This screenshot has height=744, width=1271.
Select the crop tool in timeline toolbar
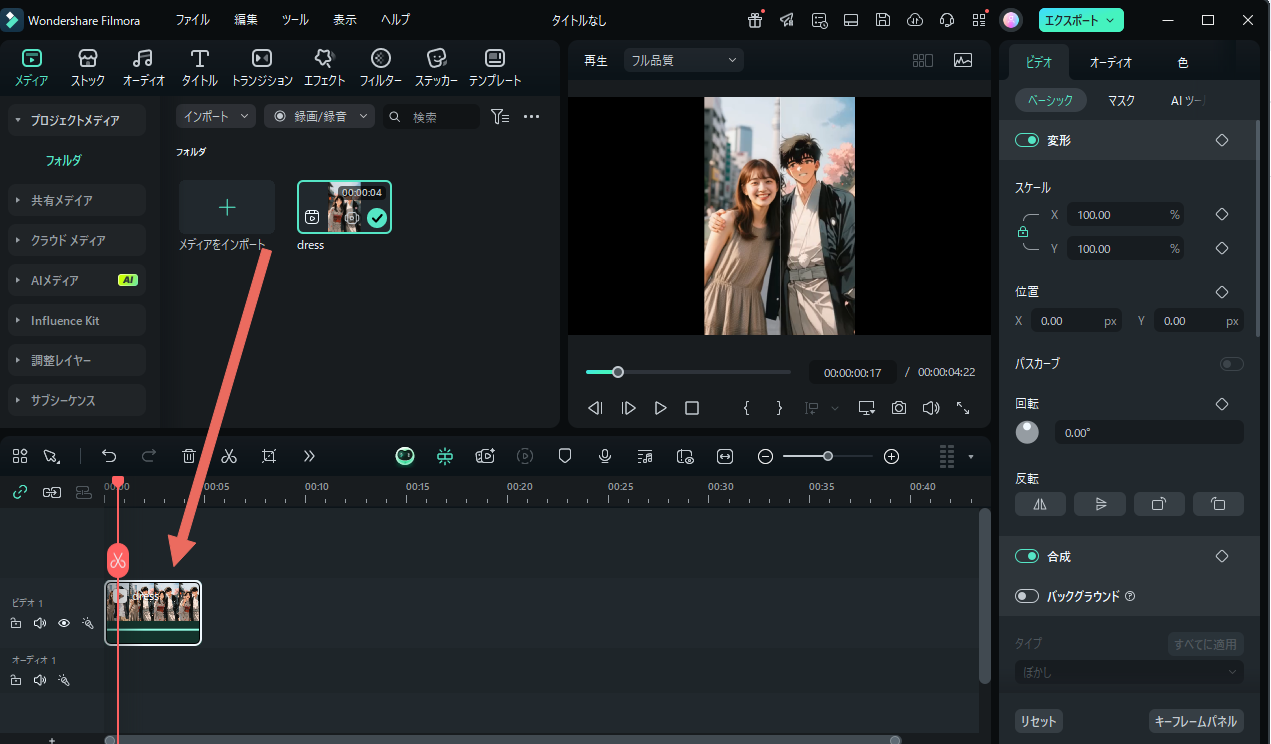coord(269,456)
